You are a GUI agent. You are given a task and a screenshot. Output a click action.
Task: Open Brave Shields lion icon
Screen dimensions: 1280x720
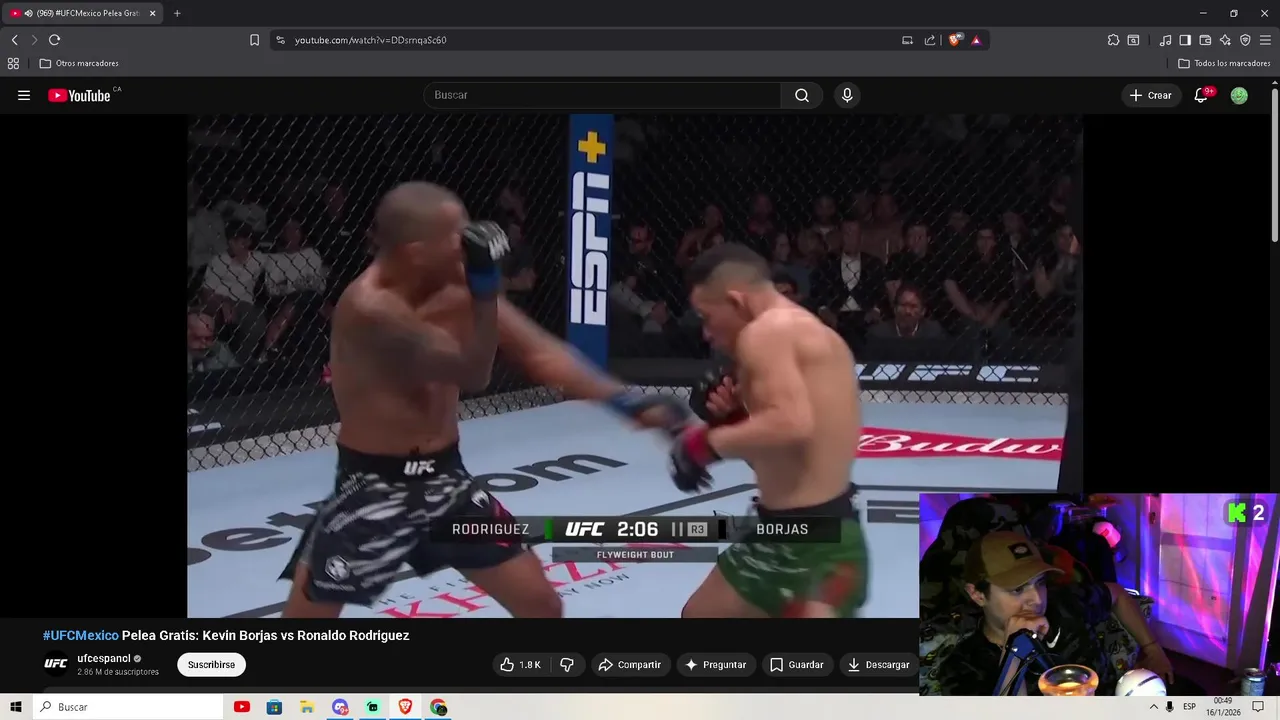pos(955,40)
